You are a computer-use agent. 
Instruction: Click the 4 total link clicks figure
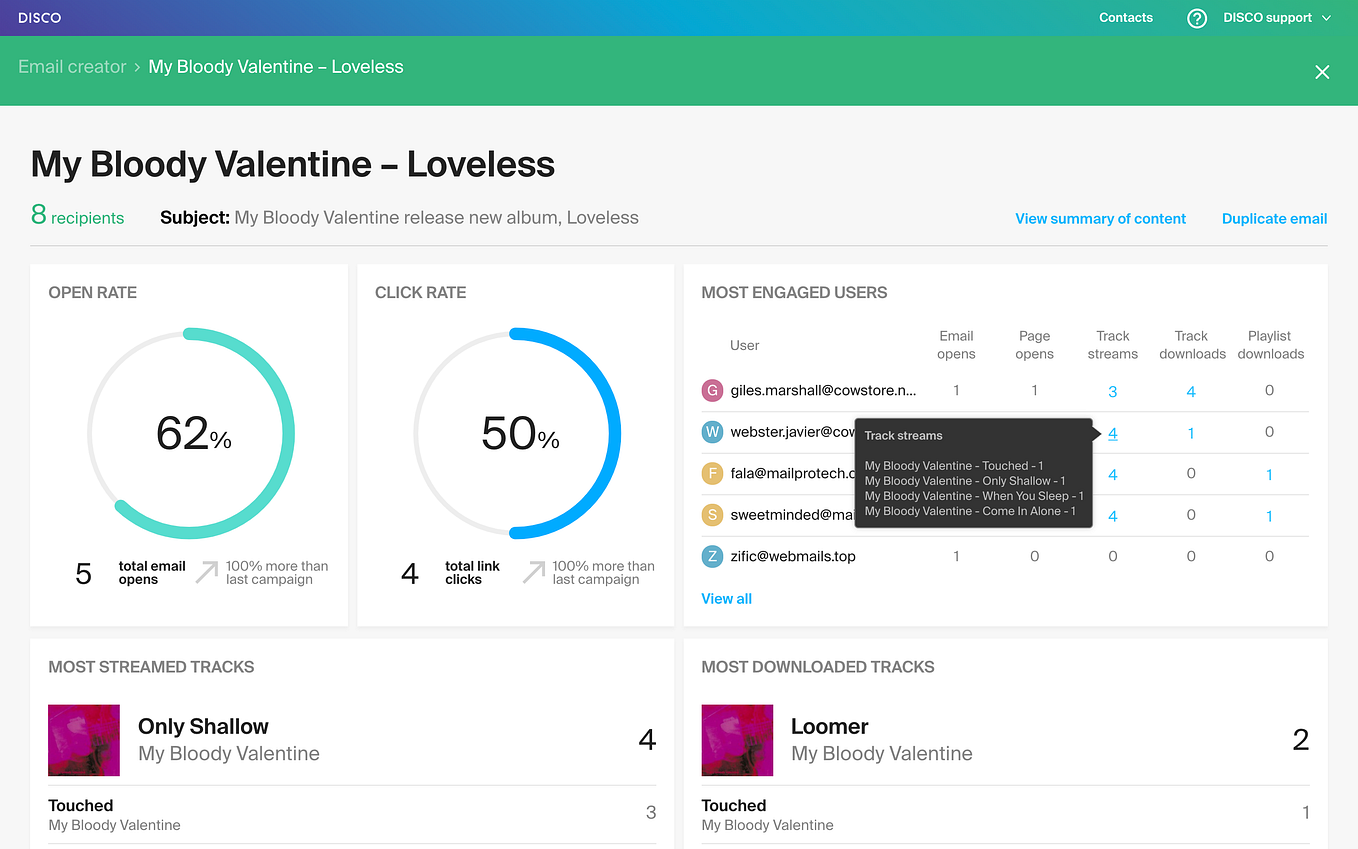[x=410, y=573]
